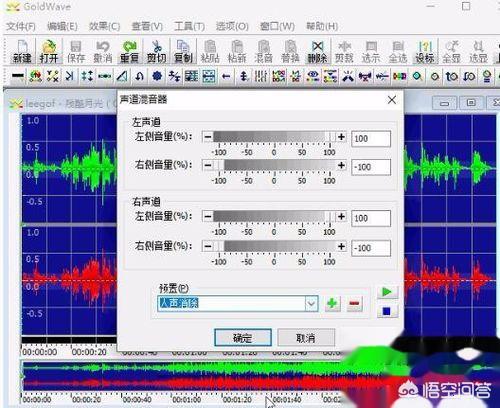Click the 新建 (New) toolbar icon
500x408 pixels.
(x=22, y=52)
